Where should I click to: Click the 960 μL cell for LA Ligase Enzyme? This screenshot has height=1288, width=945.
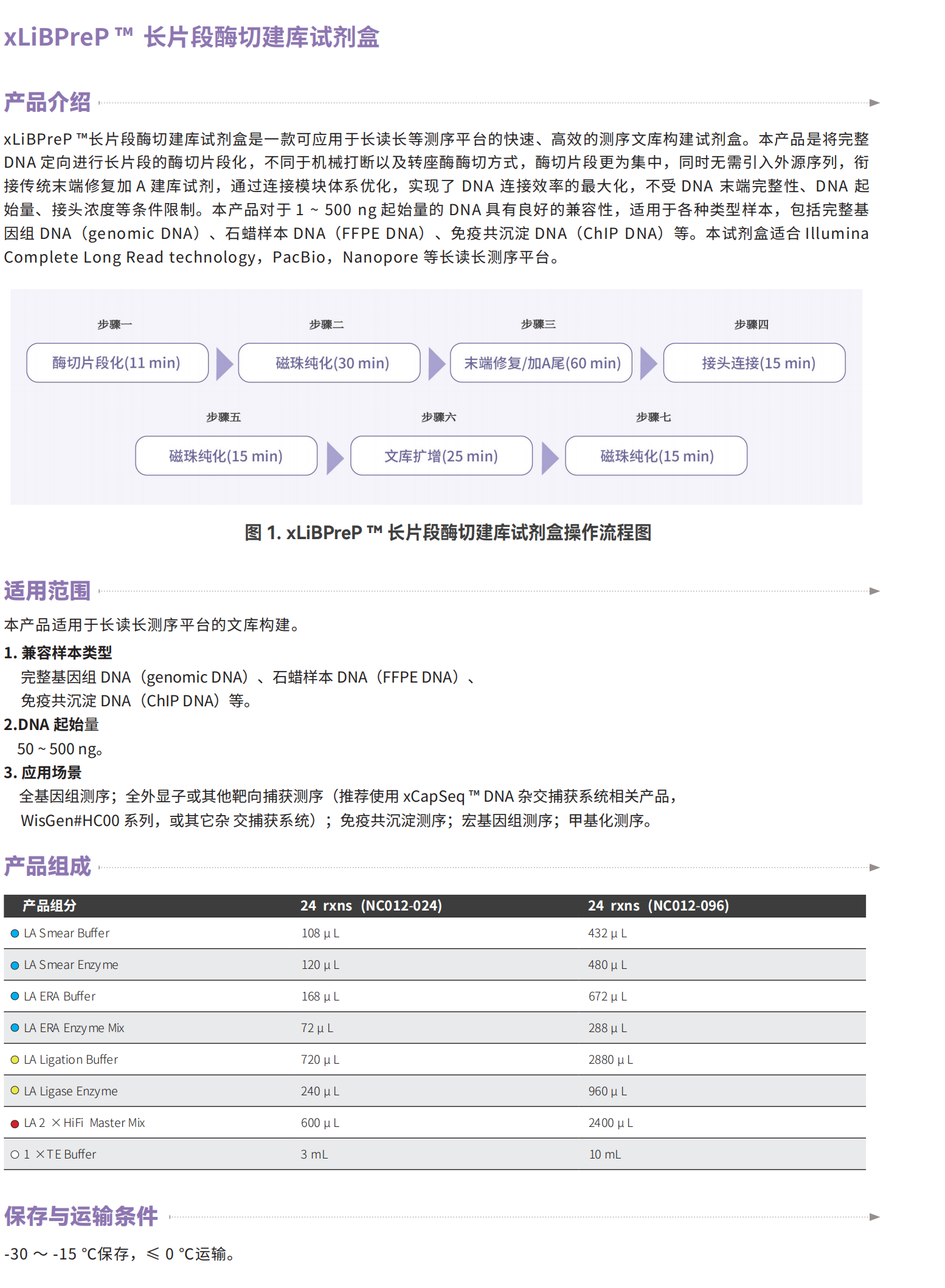click(607, 1091)
